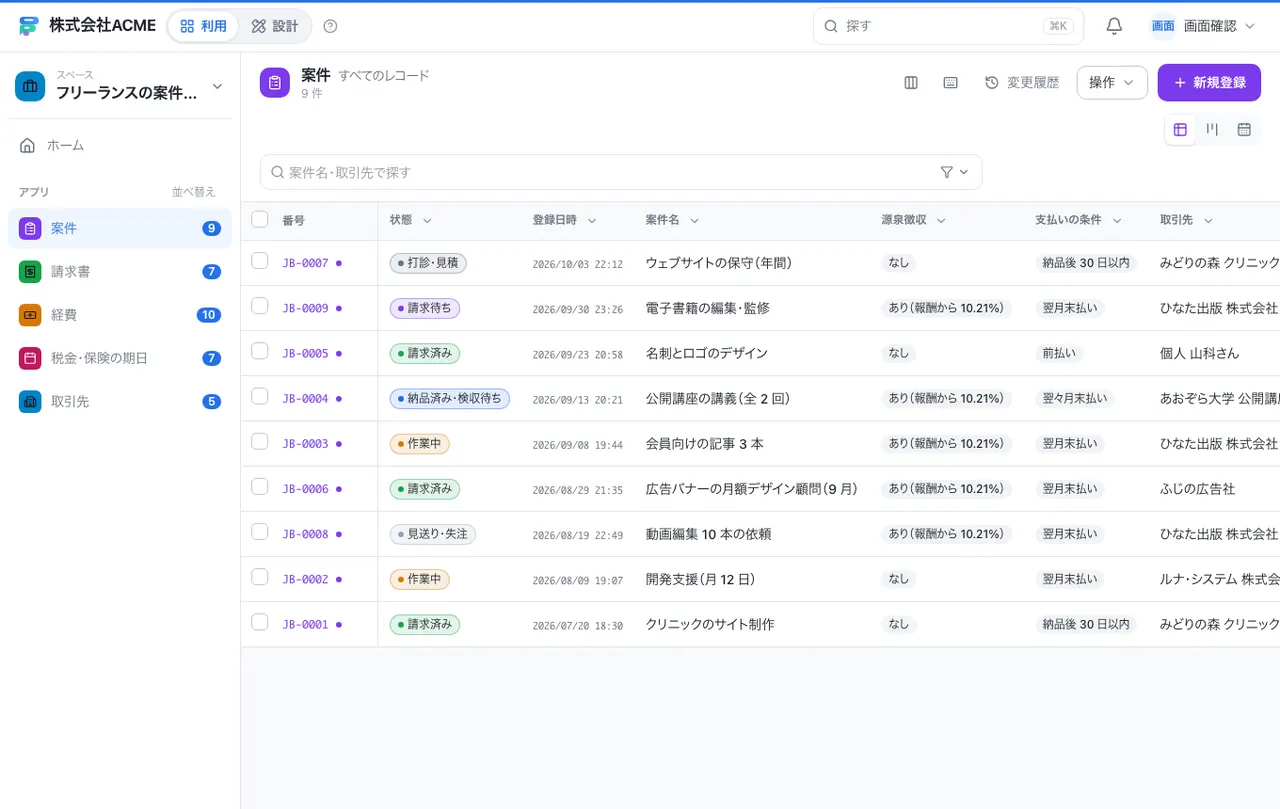1280x809 pixels.
Task: Open the 操作 dropdown menu
Action: click(x=1112, y=83)
